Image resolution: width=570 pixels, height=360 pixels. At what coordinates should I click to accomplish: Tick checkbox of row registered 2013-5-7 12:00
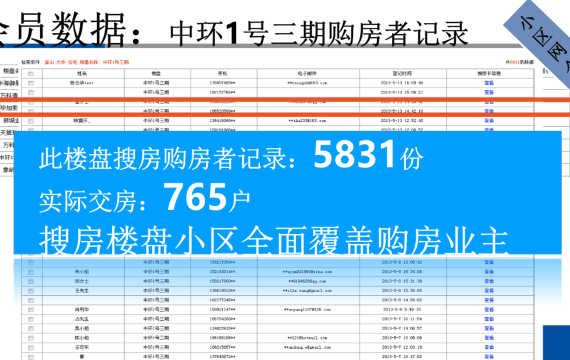pos(31,348)
